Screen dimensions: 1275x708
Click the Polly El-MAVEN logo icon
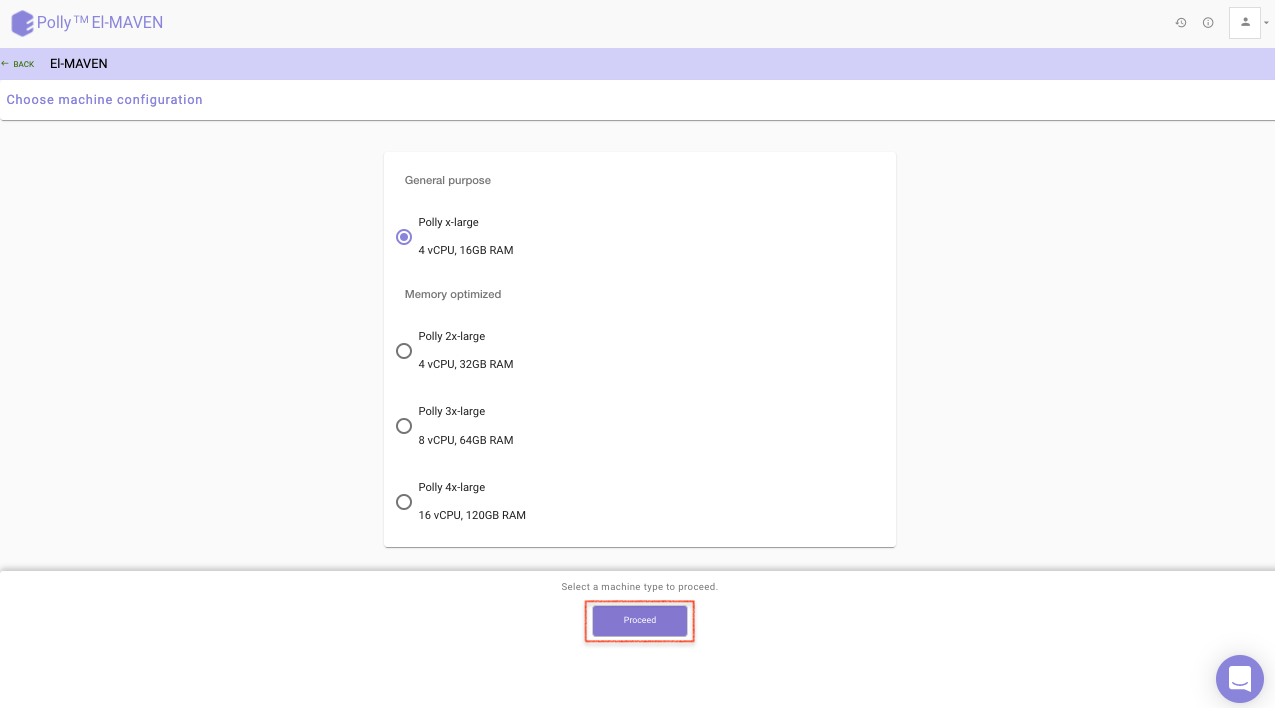click(x=22, y=23)
